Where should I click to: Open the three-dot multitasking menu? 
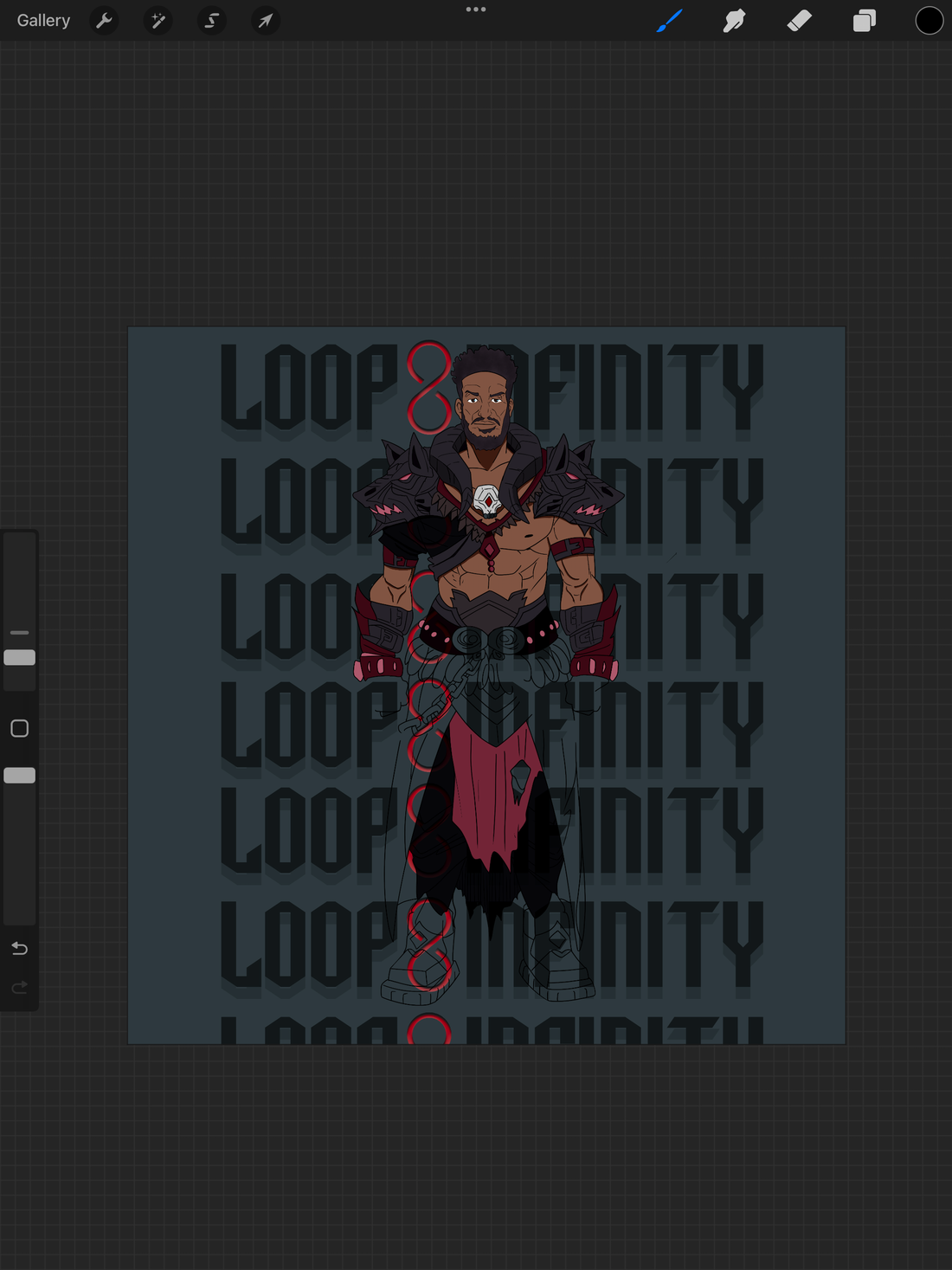coord(476,10)
